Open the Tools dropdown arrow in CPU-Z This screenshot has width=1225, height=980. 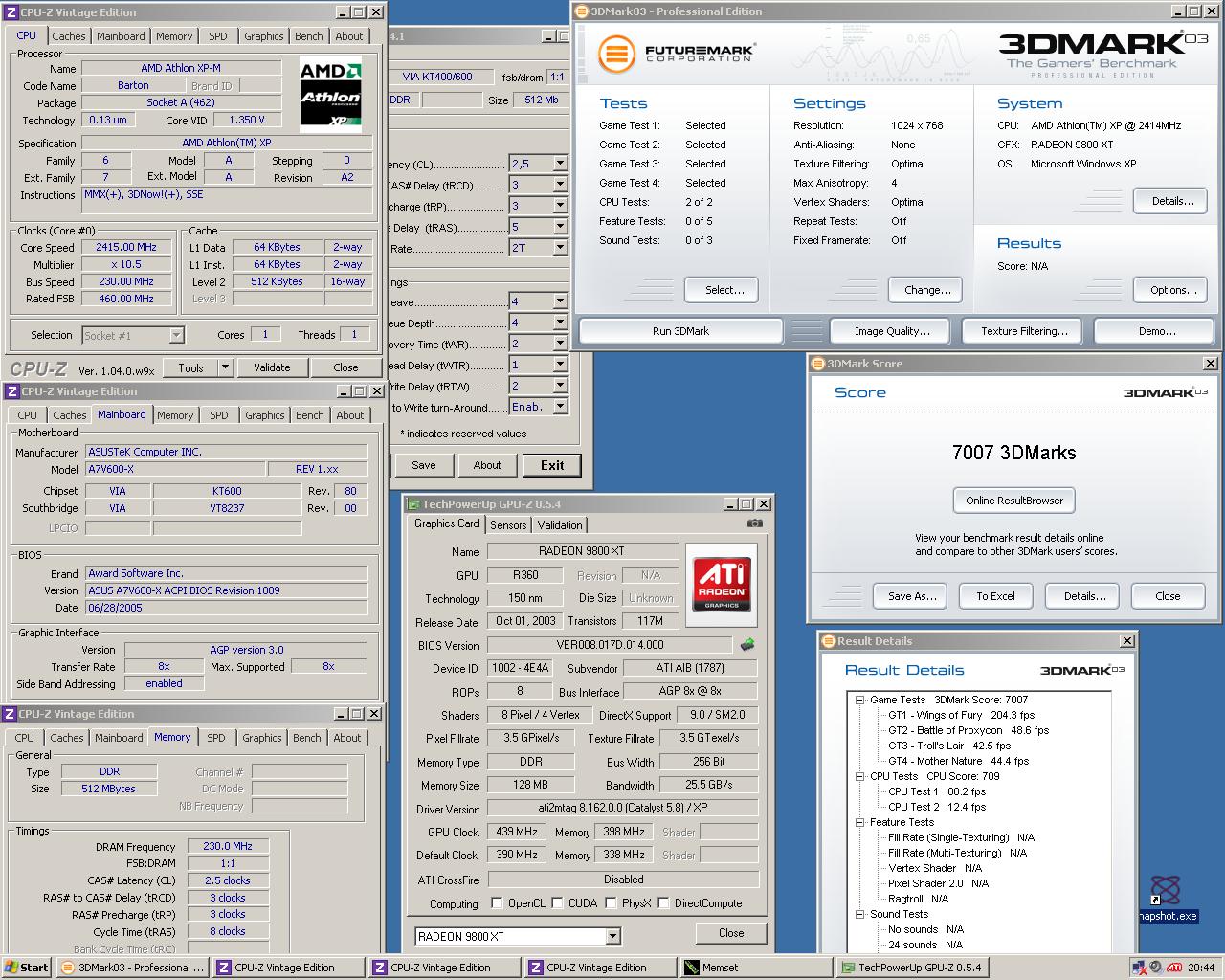tap(225, 367)
